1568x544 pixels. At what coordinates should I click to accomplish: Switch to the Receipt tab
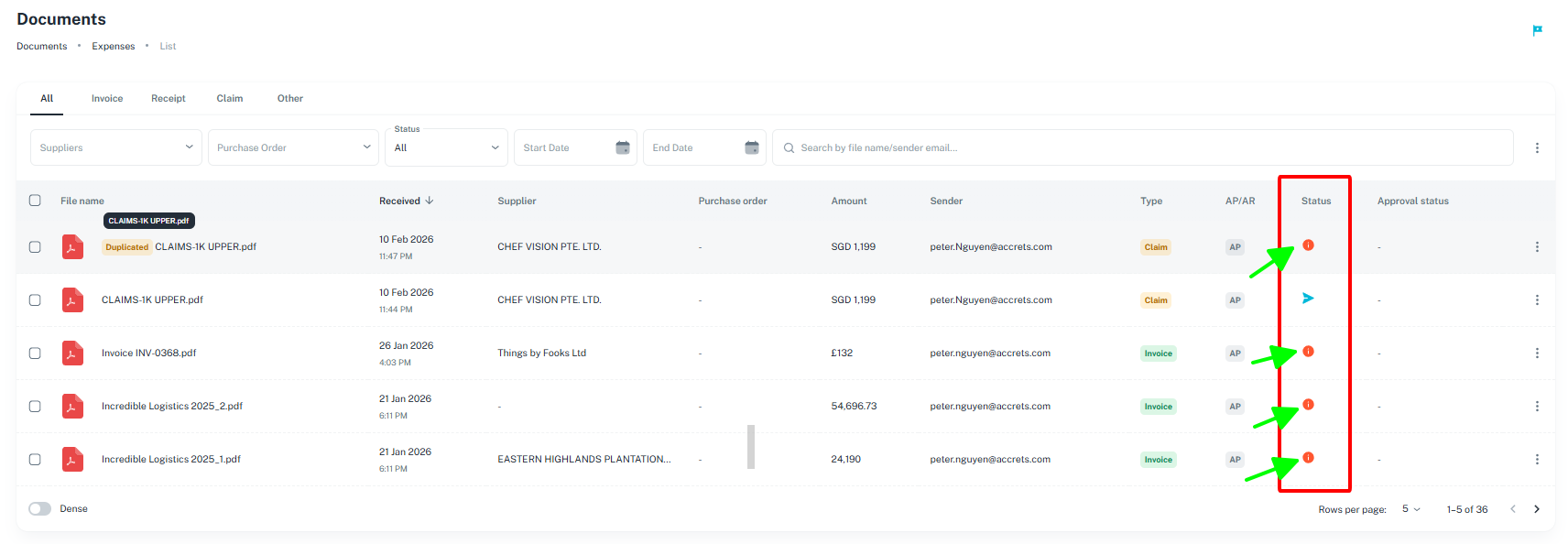coord(169,99)
